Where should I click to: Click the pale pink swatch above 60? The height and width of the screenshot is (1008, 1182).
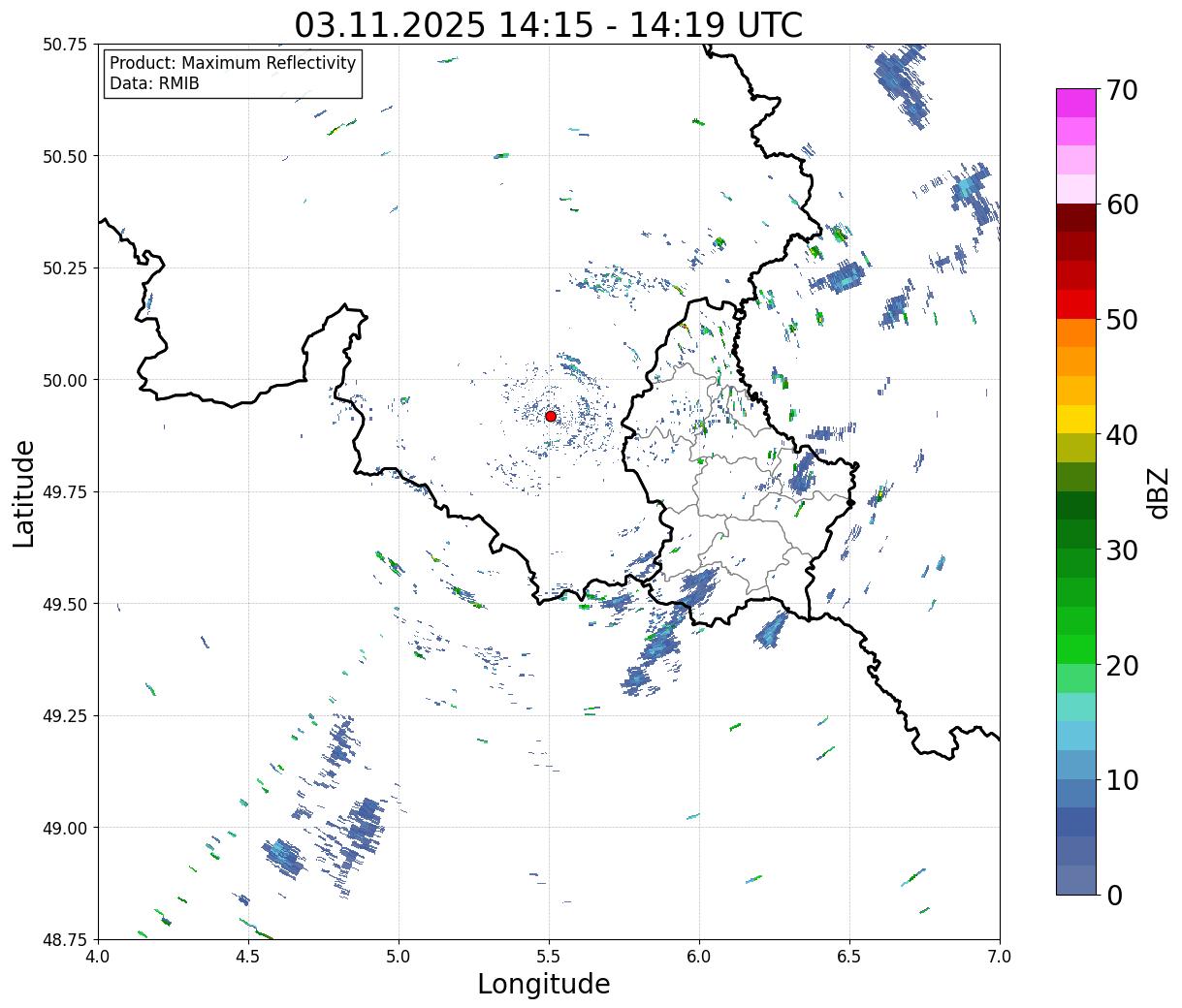click(1076, 189)
